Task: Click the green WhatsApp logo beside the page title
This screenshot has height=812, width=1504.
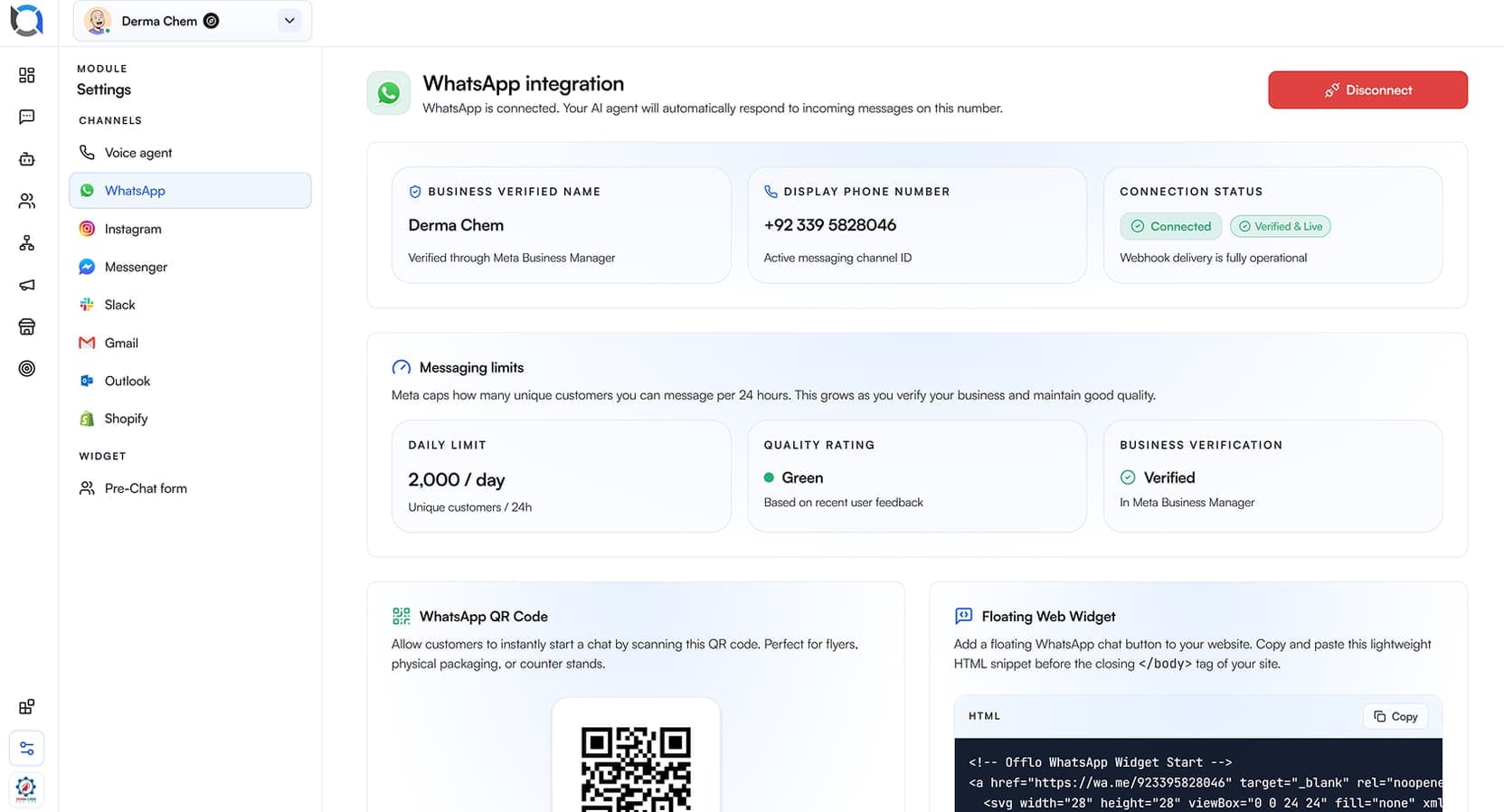Action: 389,93
